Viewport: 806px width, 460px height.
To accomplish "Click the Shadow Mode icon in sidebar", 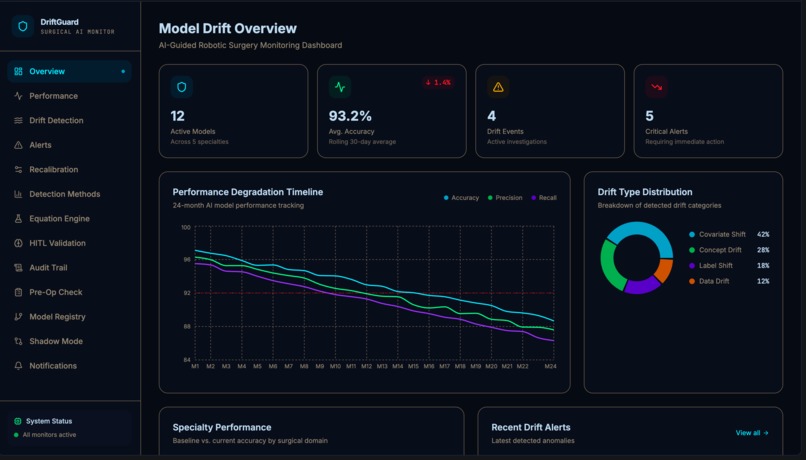I will tap(18, 341).
